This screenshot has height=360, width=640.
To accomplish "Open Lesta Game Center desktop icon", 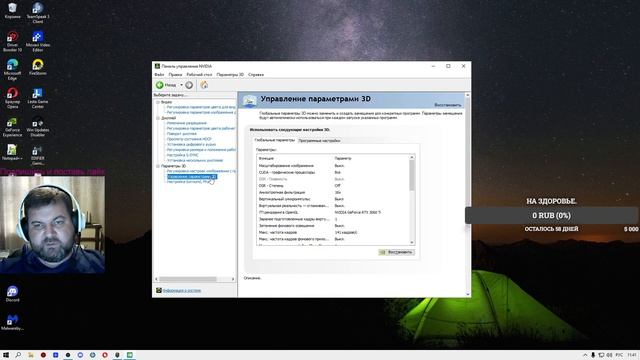I will pos(38,98).
